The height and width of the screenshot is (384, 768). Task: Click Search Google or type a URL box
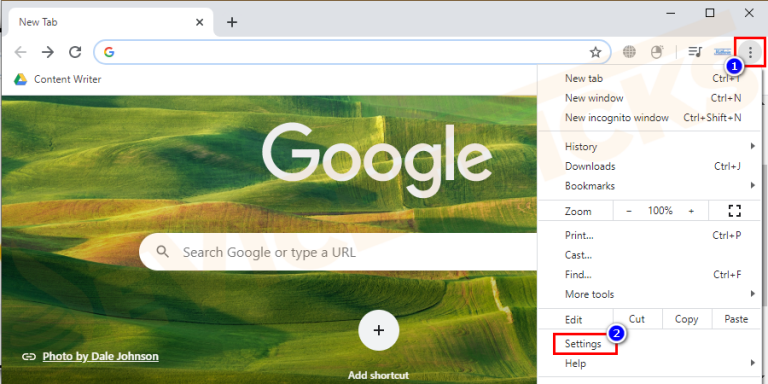click(338, 252)
